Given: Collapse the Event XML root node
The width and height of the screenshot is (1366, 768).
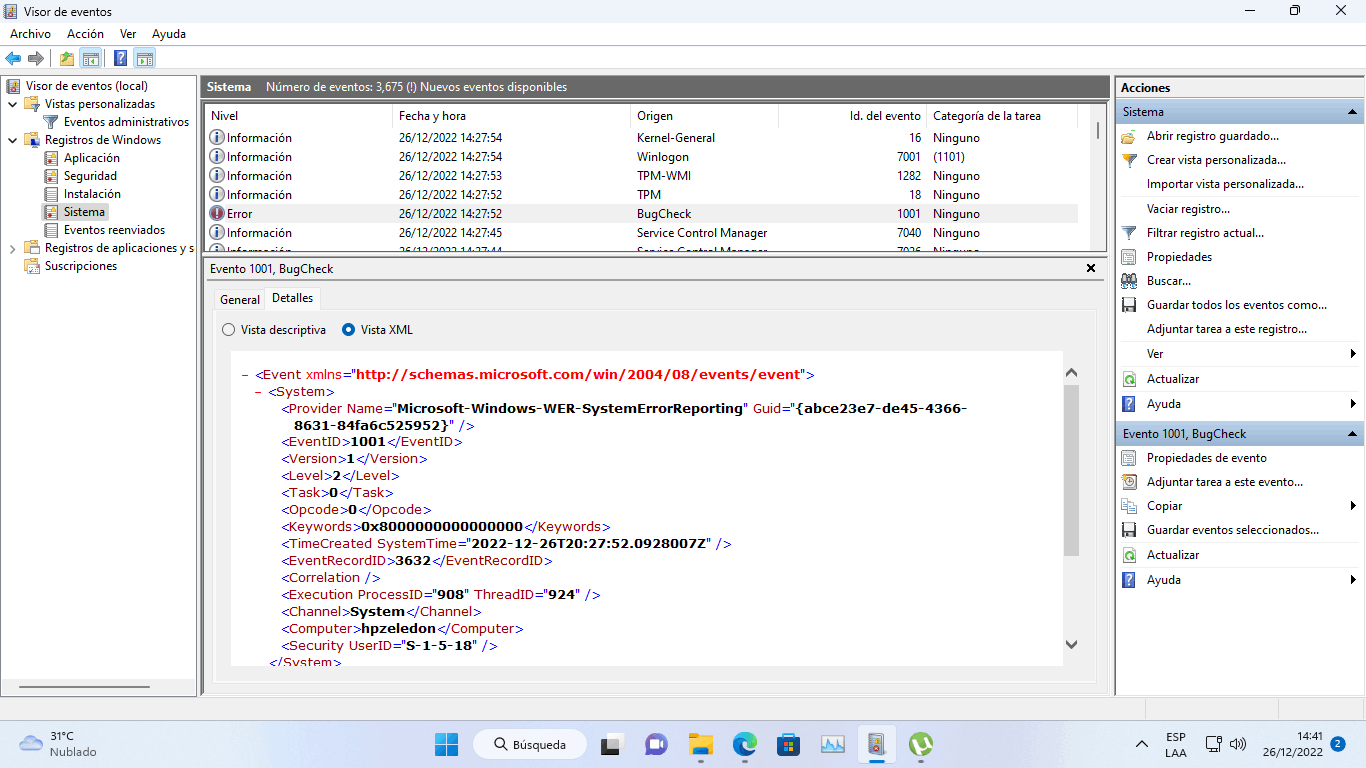Looking at the screenshot, I should [245, 375].
